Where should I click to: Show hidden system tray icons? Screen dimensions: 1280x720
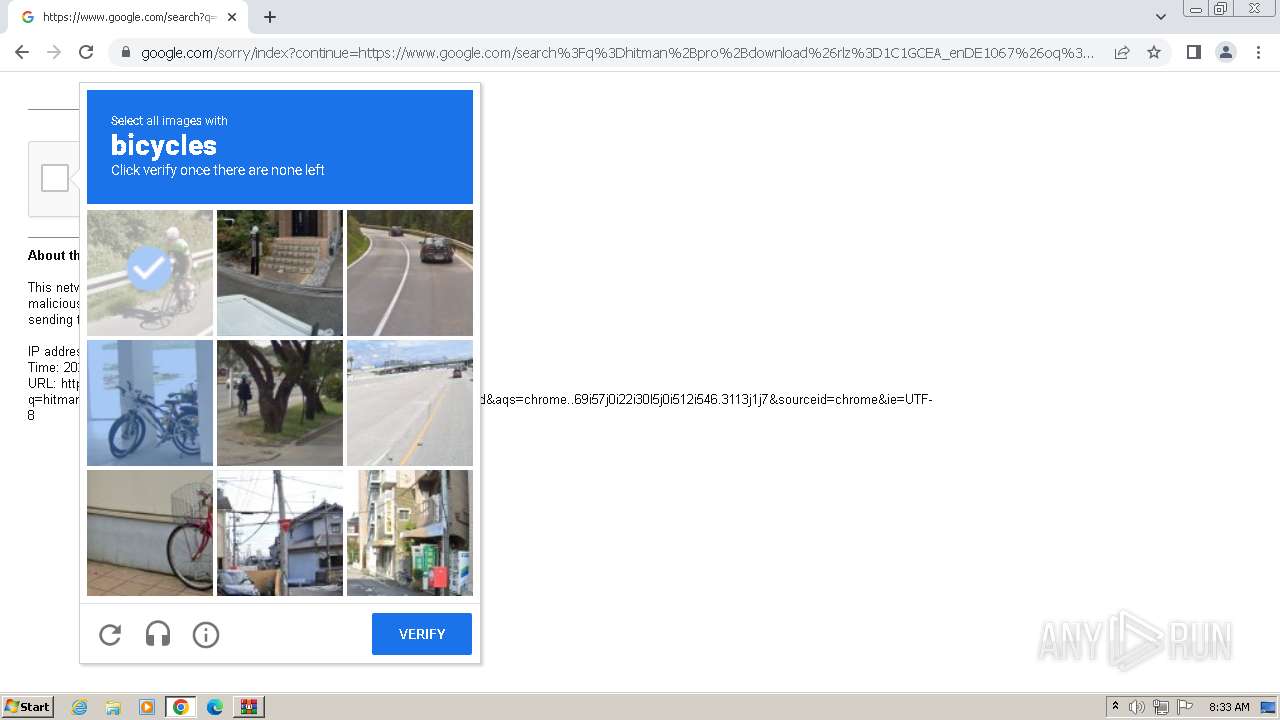pos(1115,707)
